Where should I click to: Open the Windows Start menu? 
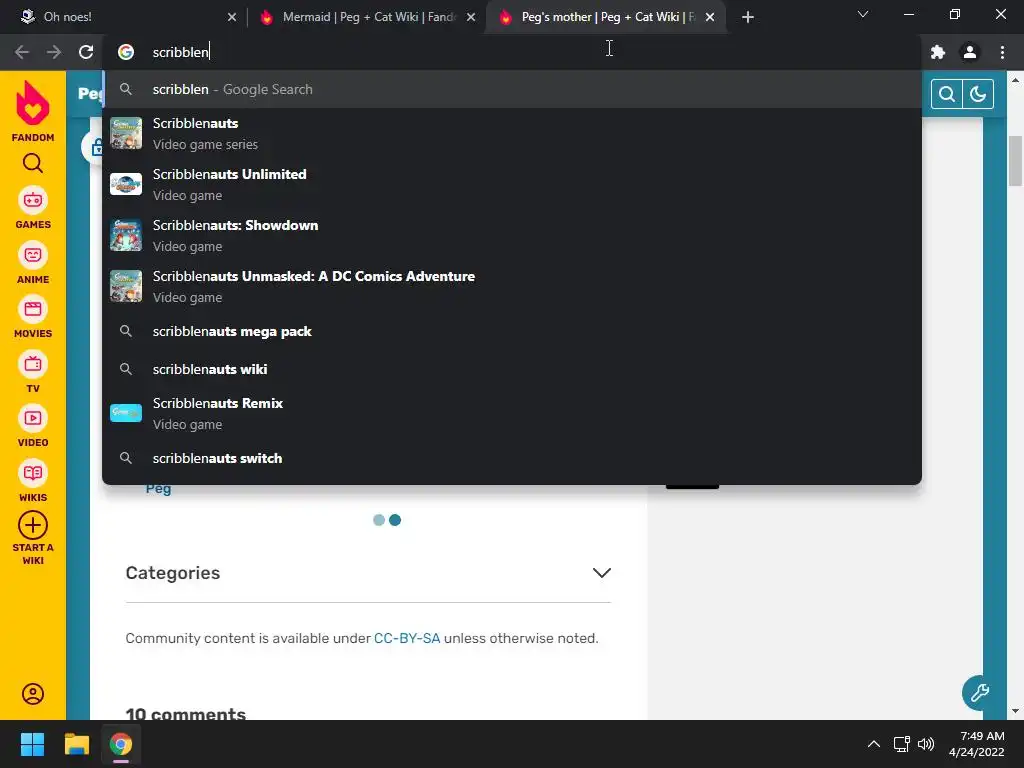[32, 744]
